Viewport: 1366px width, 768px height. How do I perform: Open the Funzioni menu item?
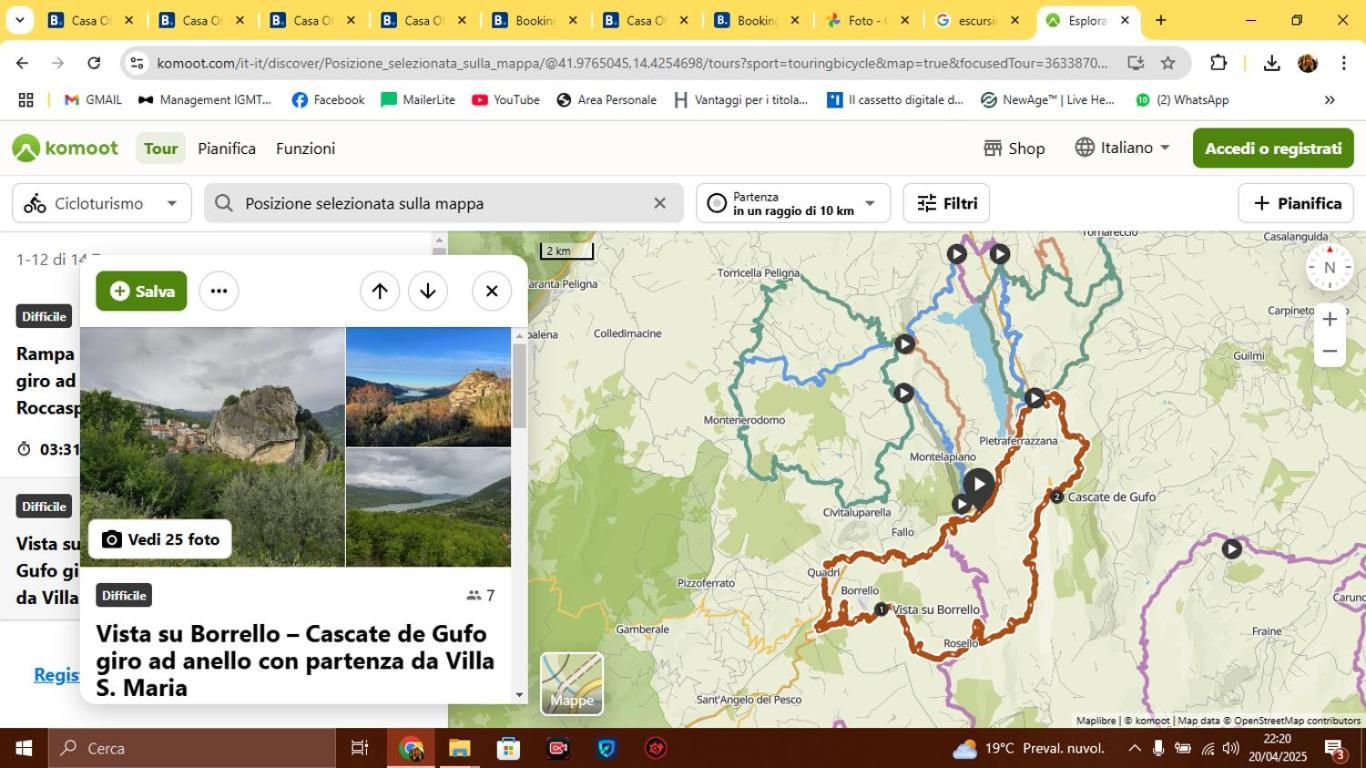(x=305, y=148)
